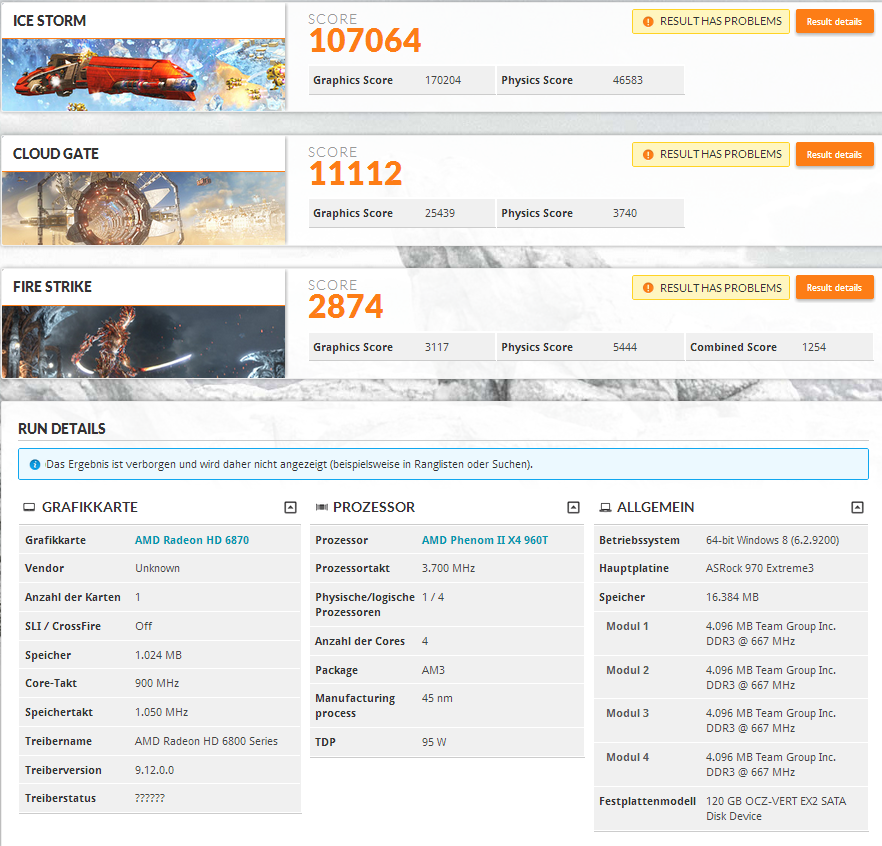The height and width of the screenshot is (846, 882).
Task: Click Fire Strike Physics Score value 5444
Action: 625,347
